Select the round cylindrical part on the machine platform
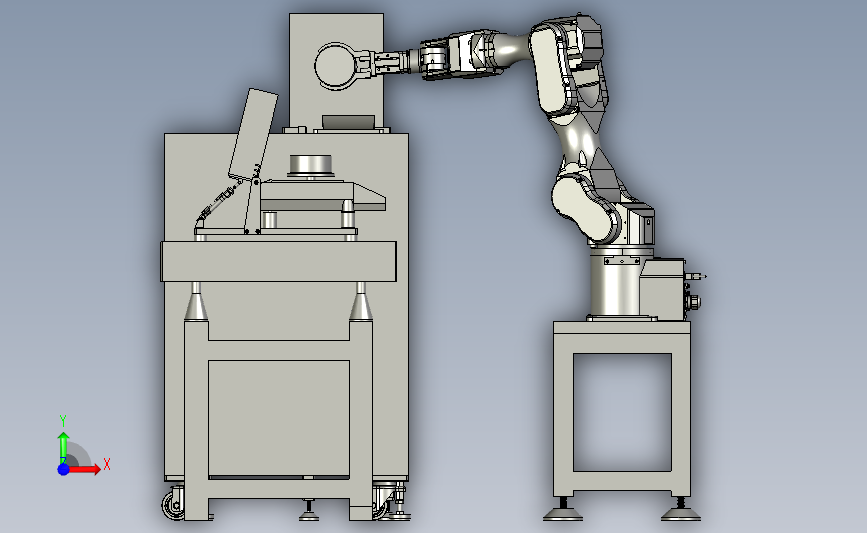 point(311,165)
